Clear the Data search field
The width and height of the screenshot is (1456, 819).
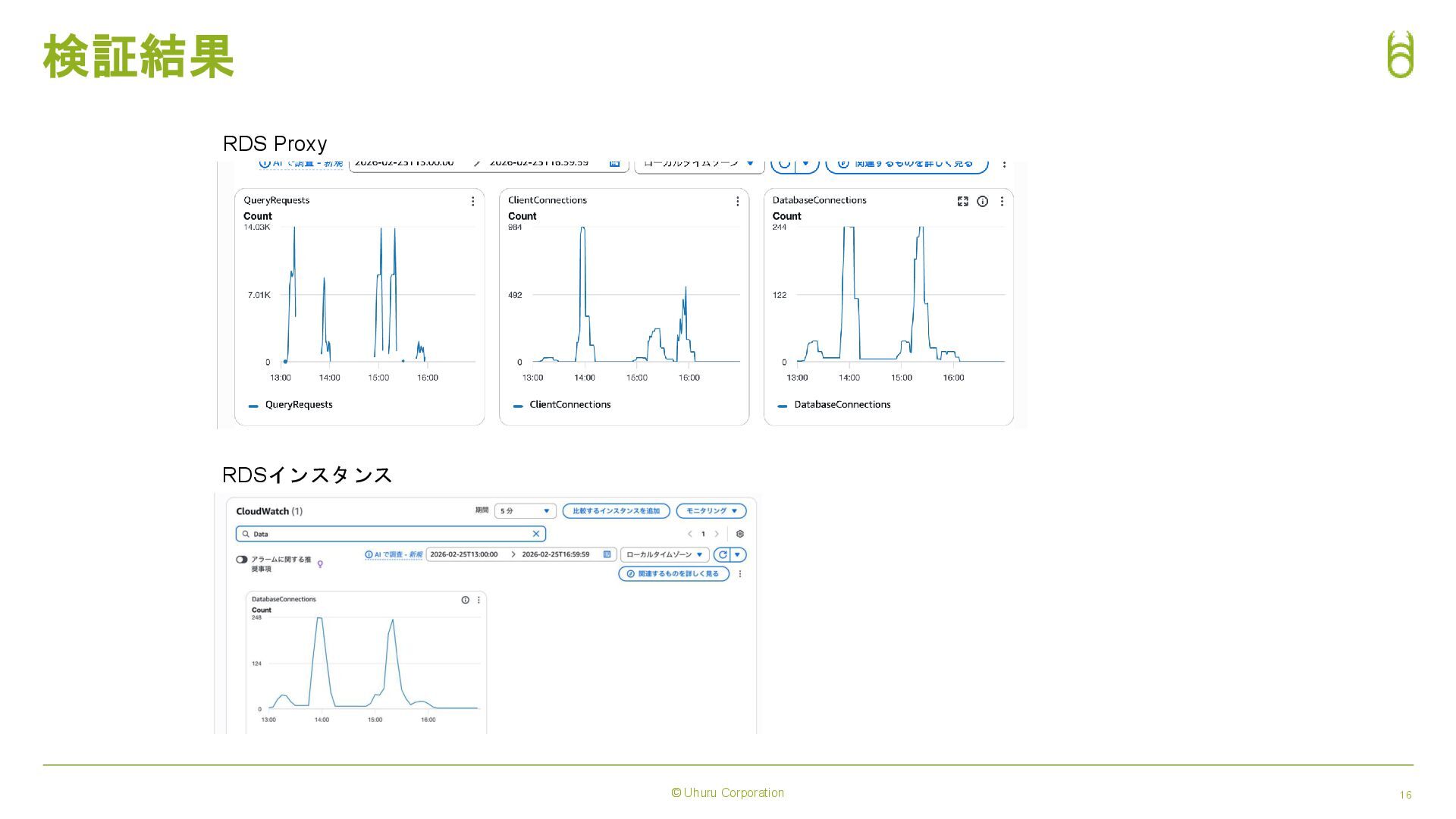[x=536, y=534]
